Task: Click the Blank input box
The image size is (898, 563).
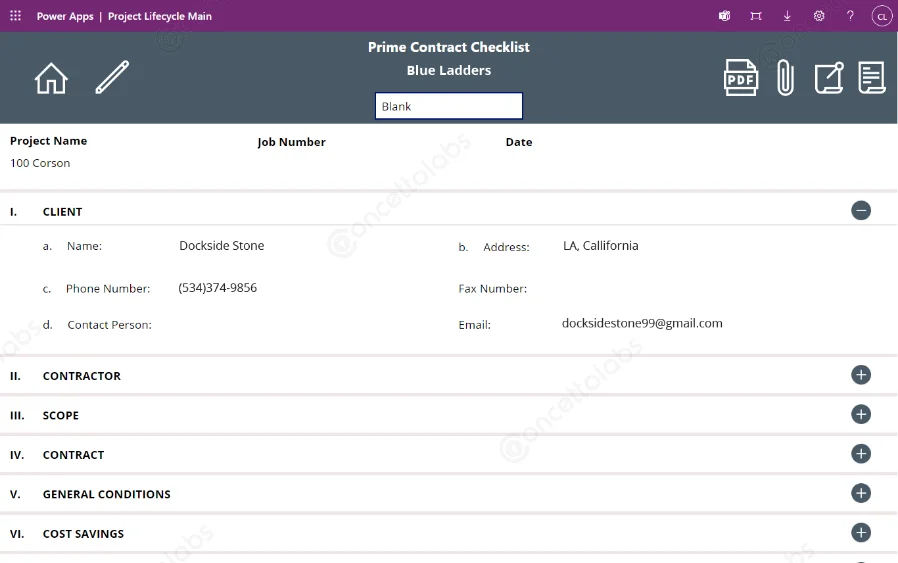Action: click(449, 106)
